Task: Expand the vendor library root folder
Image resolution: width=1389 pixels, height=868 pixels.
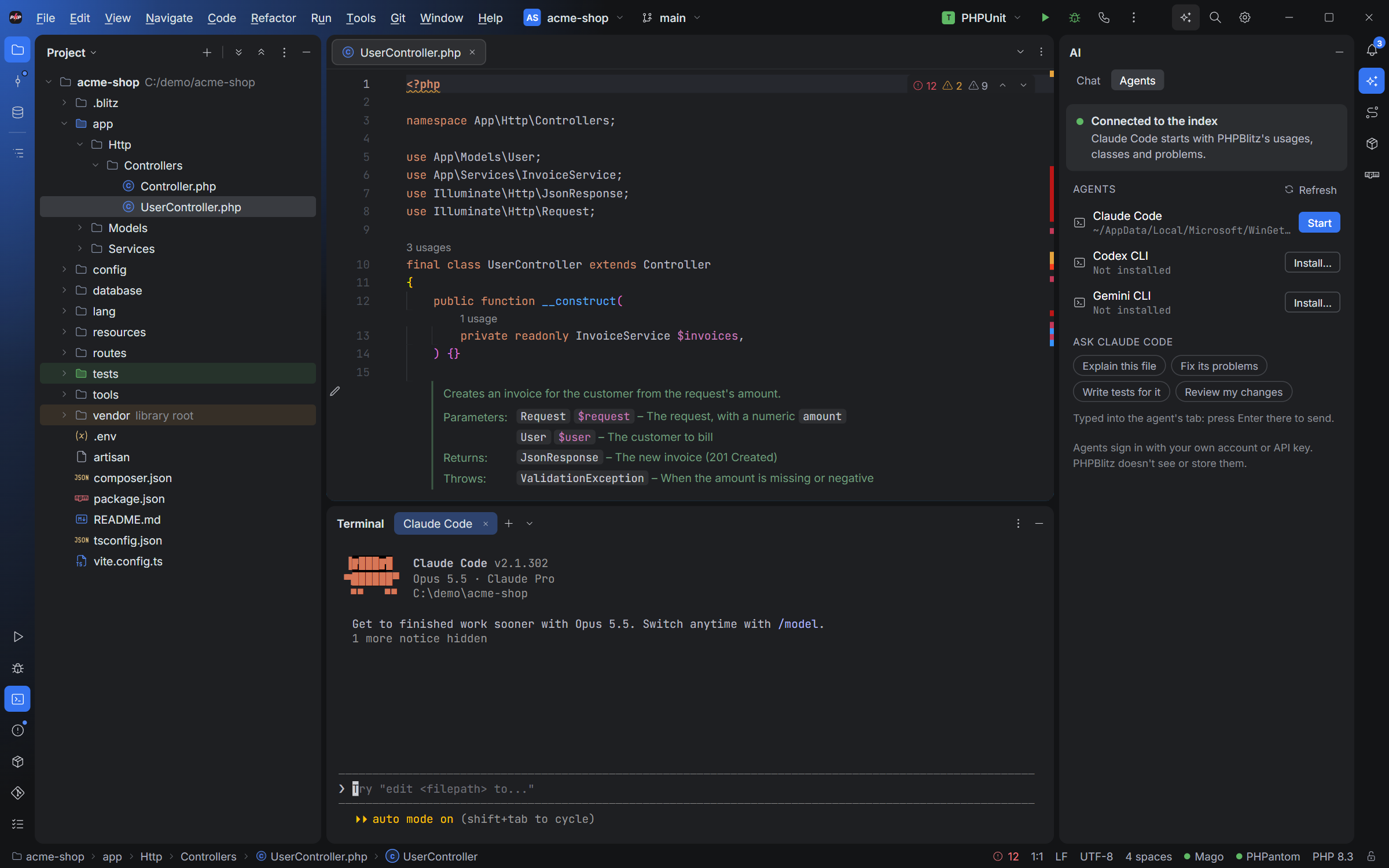Action: (64, 415)
